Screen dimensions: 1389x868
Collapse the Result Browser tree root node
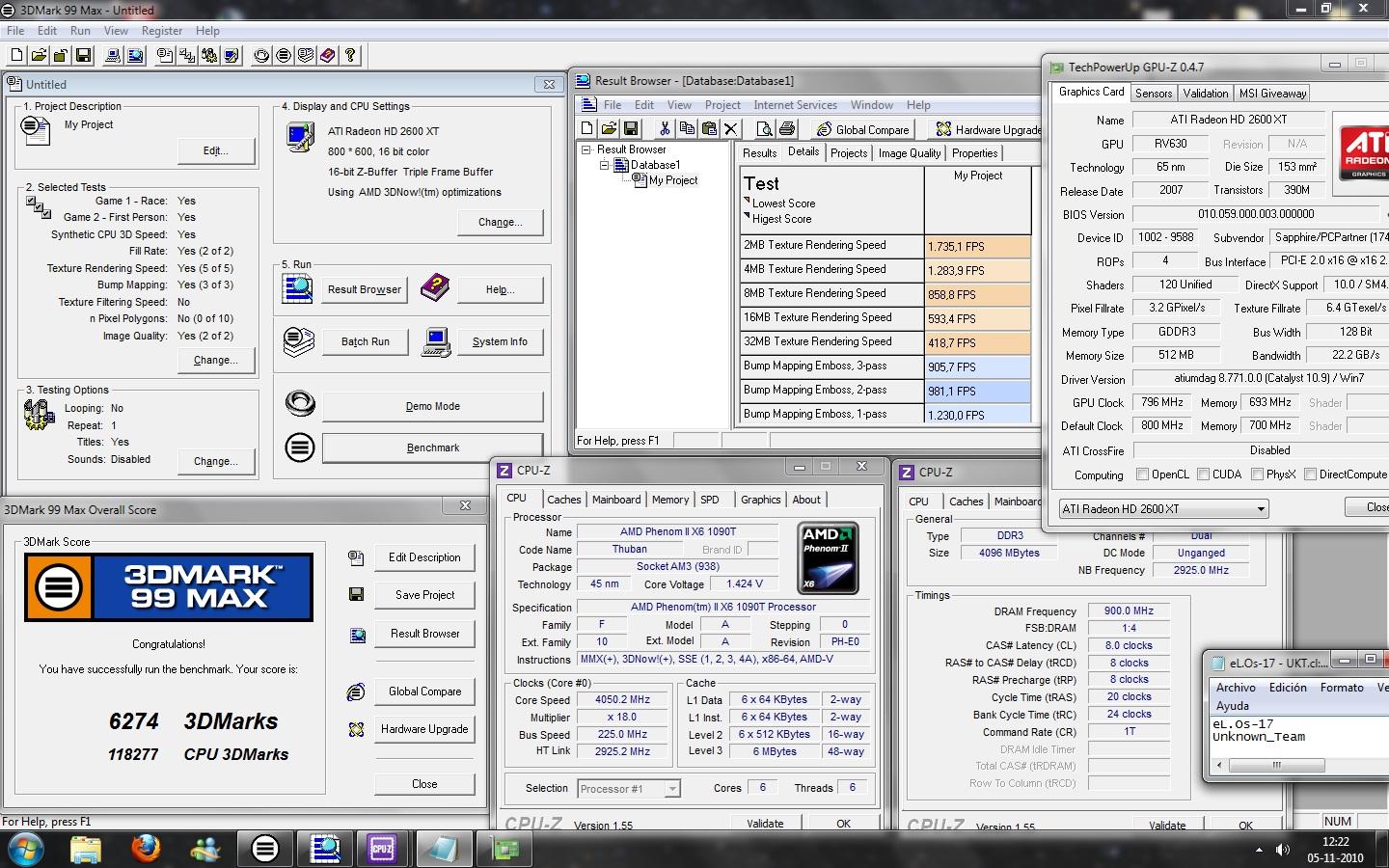click(x=586, y=149)
